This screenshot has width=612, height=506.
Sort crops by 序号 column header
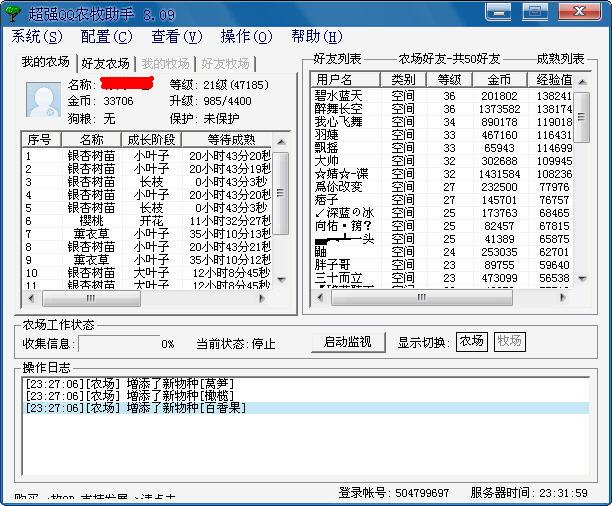(x=41, y=139)
